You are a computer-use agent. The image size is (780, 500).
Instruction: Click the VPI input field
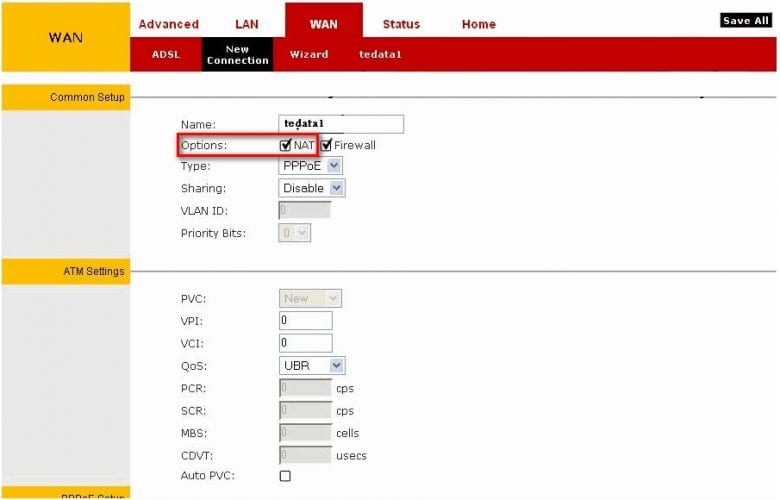305,320
